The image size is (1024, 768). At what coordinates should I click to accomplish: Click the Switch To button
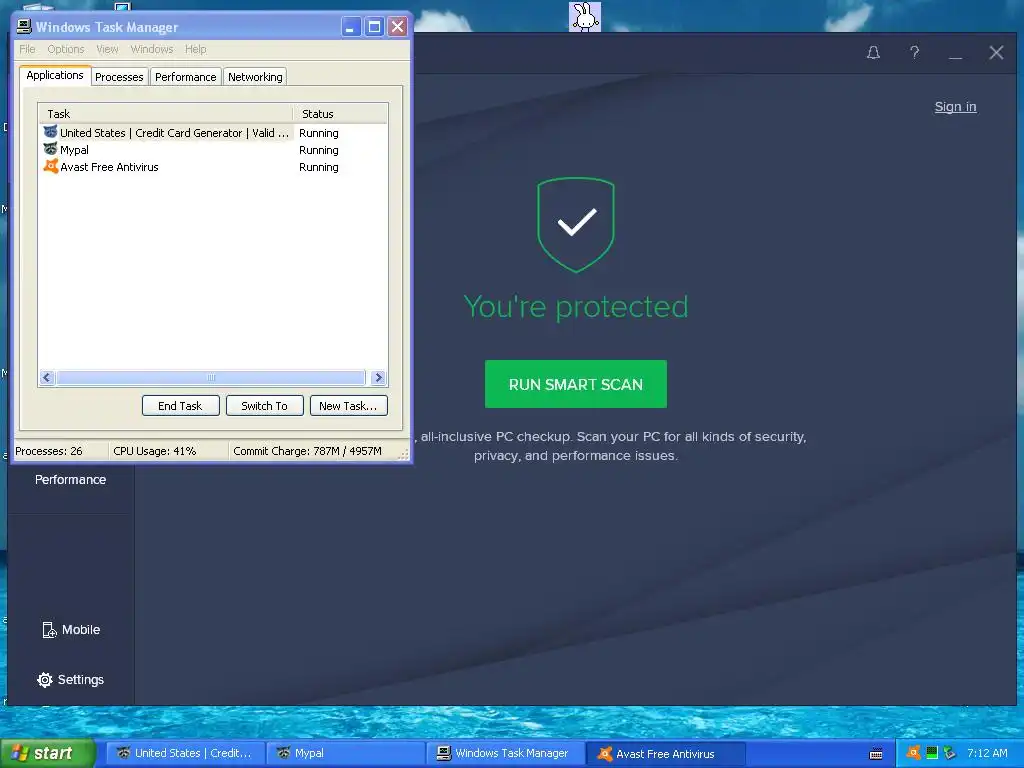264,406
